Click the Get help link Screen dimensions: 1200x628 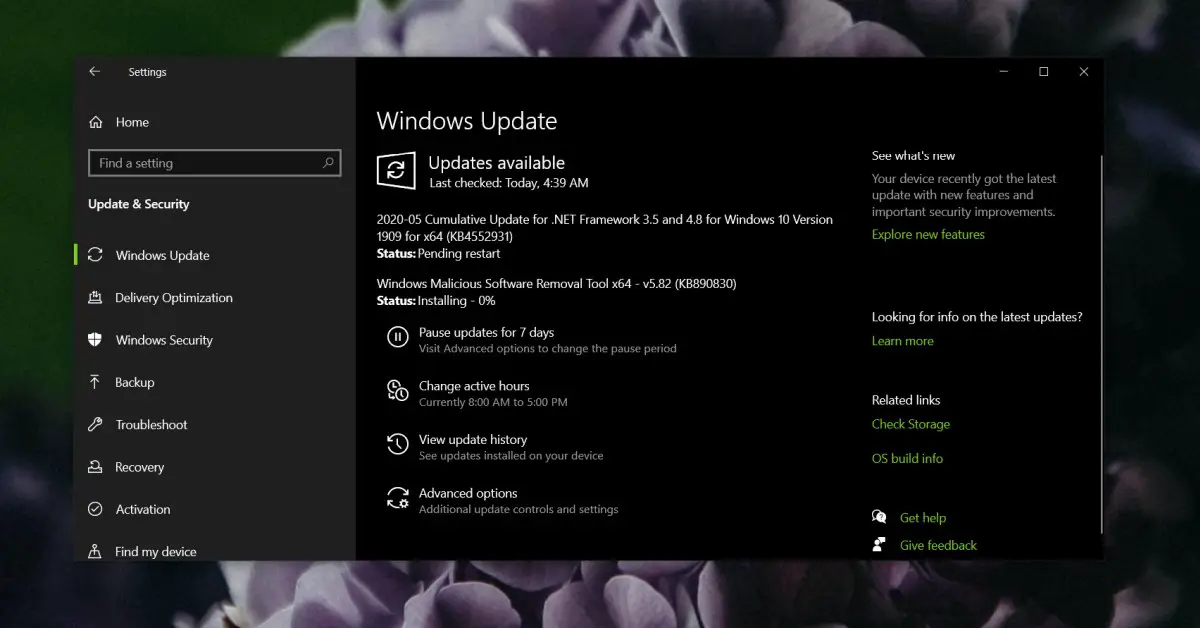(x=923, y=518)
